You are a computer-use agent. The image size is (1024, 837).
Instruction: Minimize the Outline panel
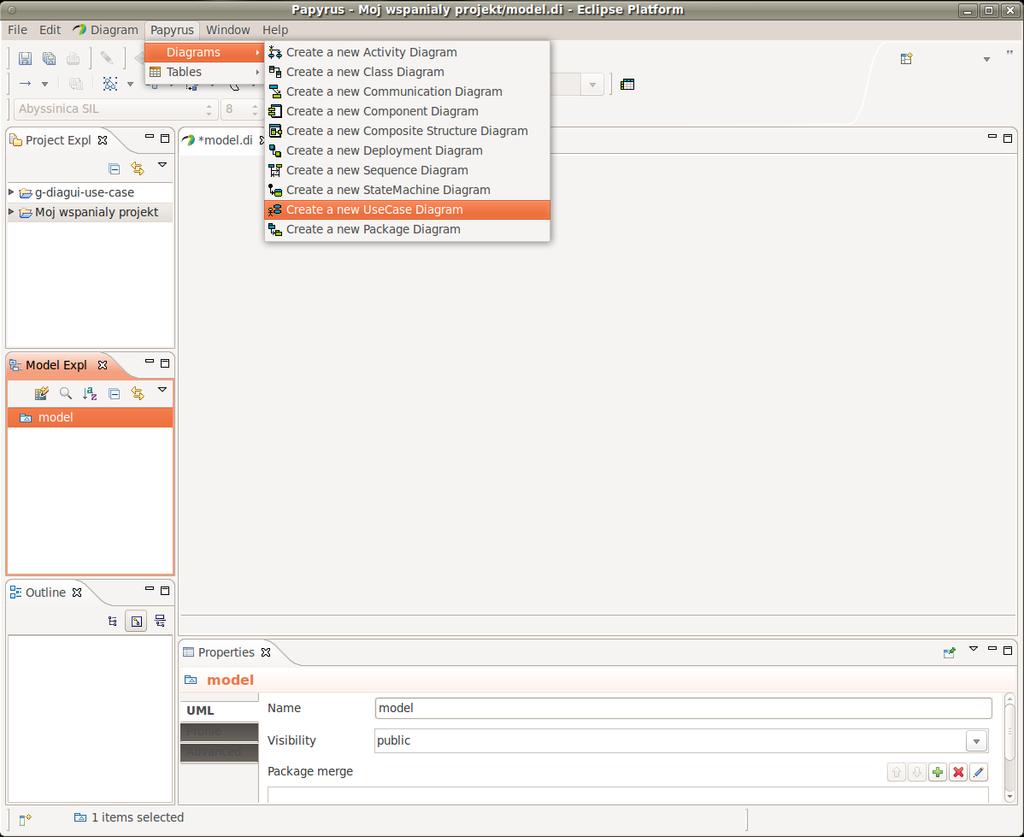tap(150, 590)
